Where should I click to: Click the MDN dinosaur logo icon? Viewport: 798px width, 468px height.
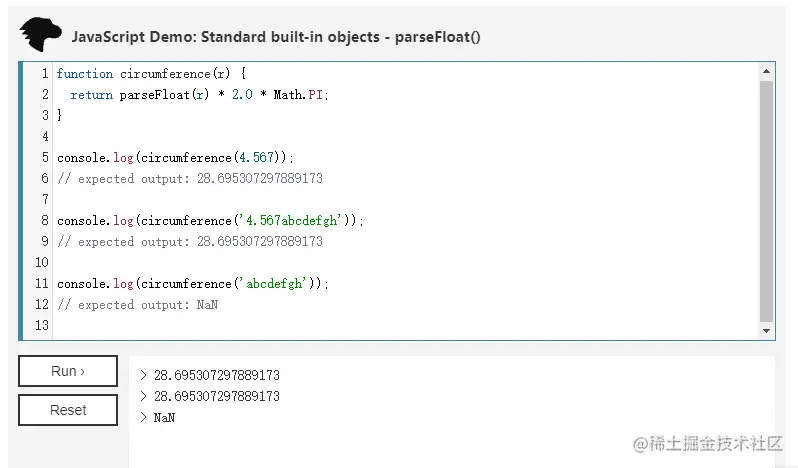coord(39,35)
